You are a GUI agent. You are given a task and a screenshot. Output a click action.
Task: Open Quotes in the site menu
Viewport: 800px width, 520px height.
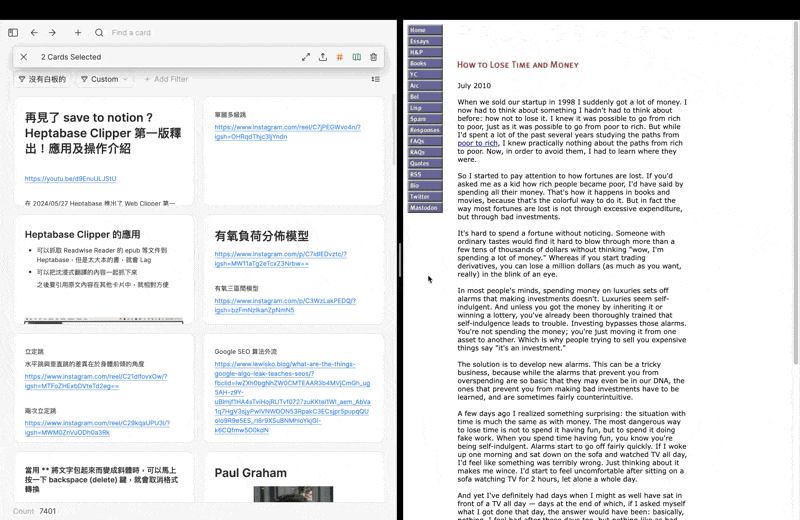(x=425, y=163)
